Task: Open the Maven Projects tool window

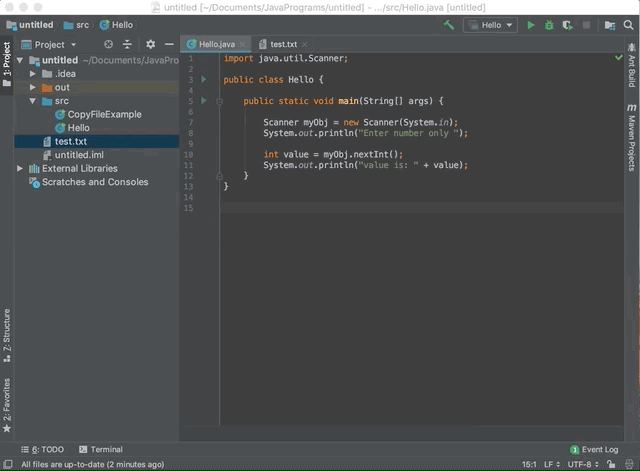Action: (x=631, y=137)
